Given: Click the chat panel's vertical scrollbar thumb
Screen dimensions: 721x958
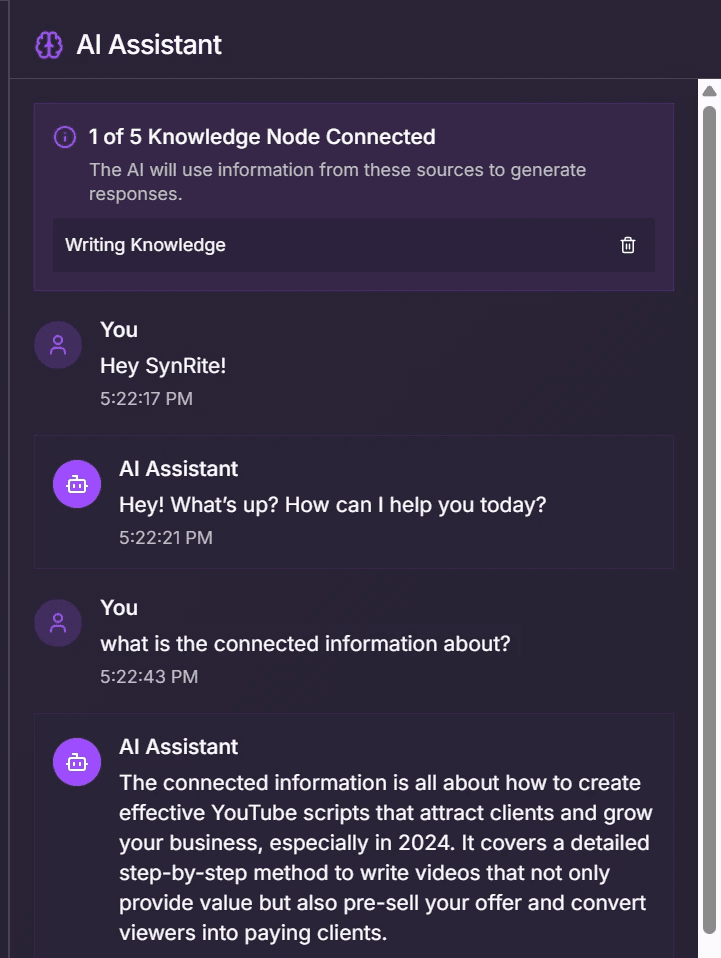Looking at the screenshot, I should (709, 520).
